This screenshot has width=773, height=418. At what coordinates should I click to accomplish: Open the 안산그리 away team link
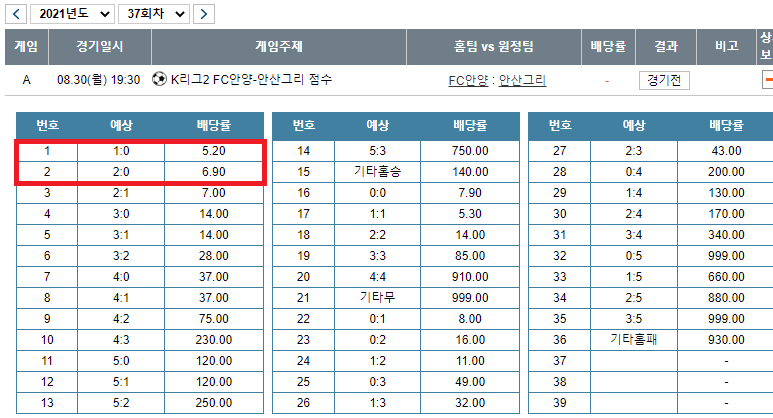pos(522,80)
